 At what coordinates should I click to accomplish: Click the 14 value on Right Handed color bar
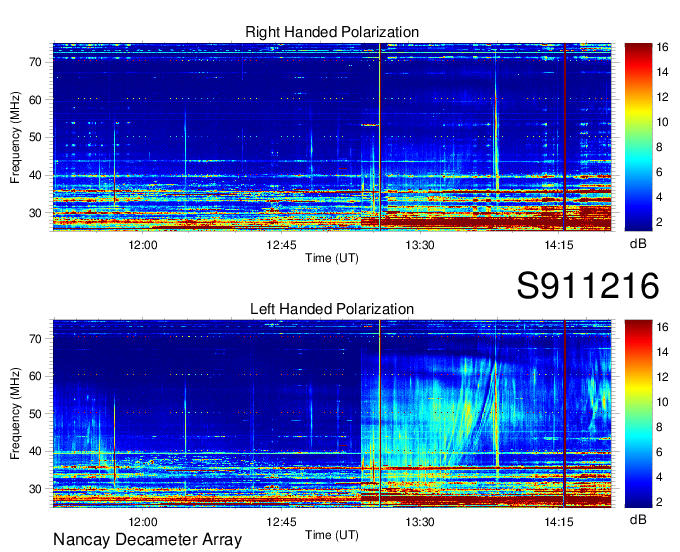662,72
